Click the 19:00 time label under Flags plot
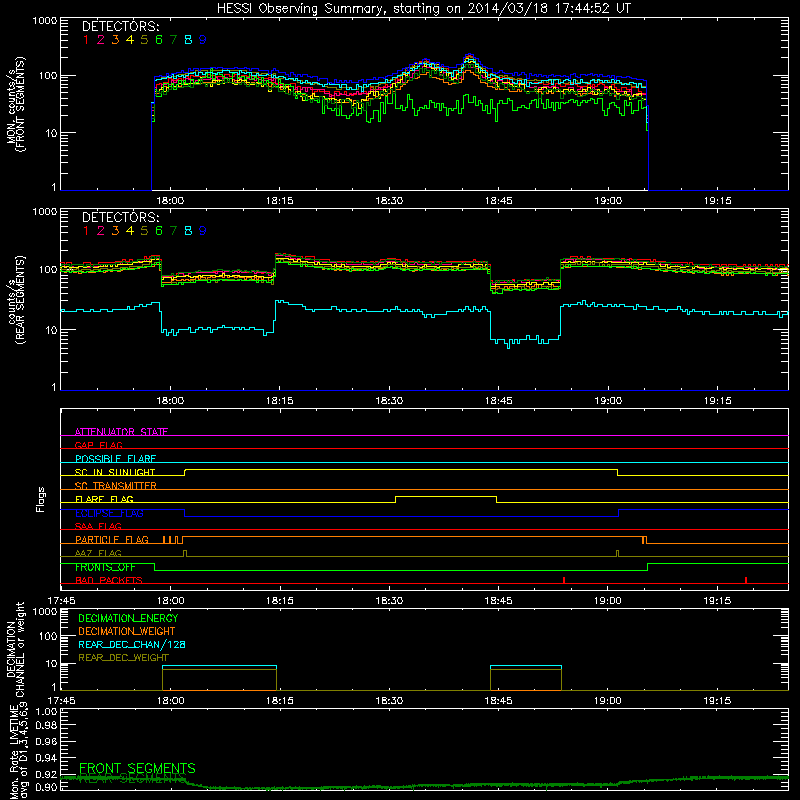 point(608,601)
